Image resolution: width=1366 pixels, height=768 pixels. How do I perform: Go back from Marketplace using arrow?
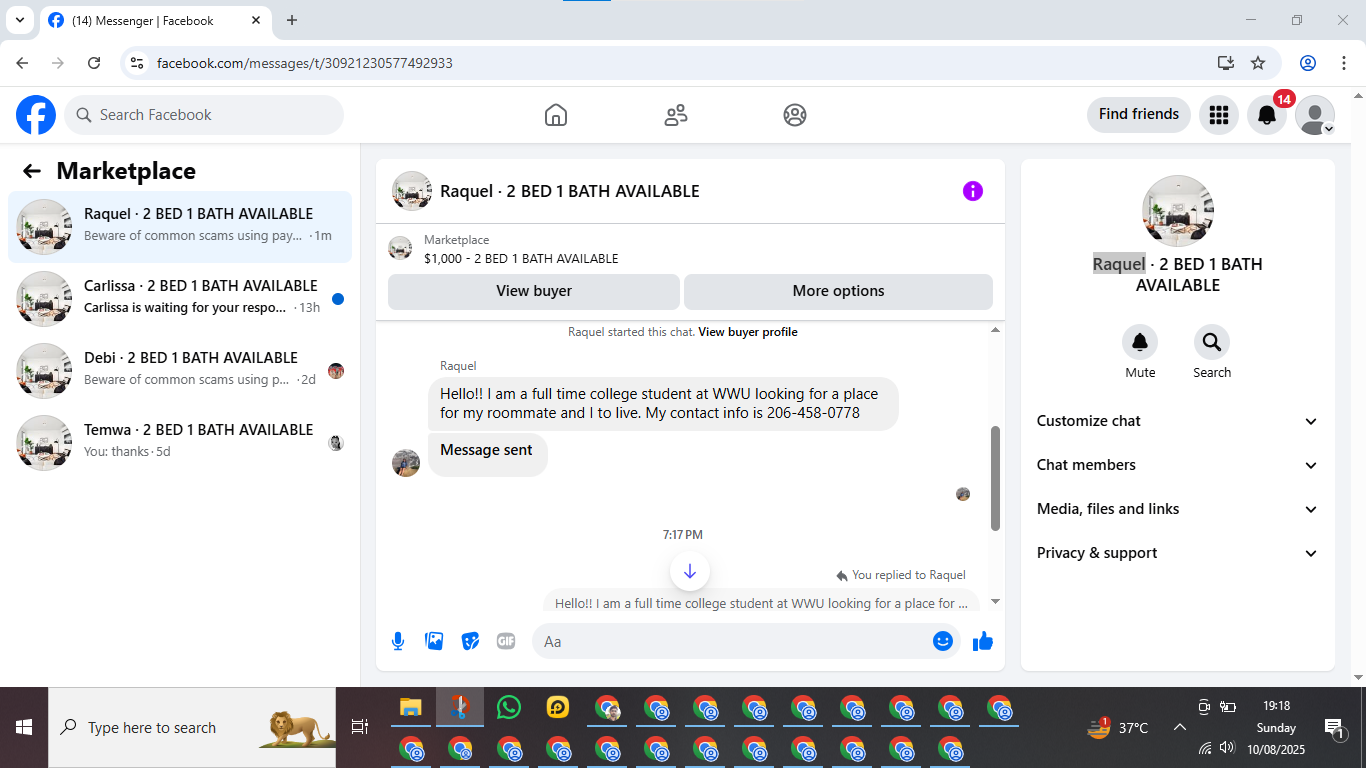tap(32, 171)
